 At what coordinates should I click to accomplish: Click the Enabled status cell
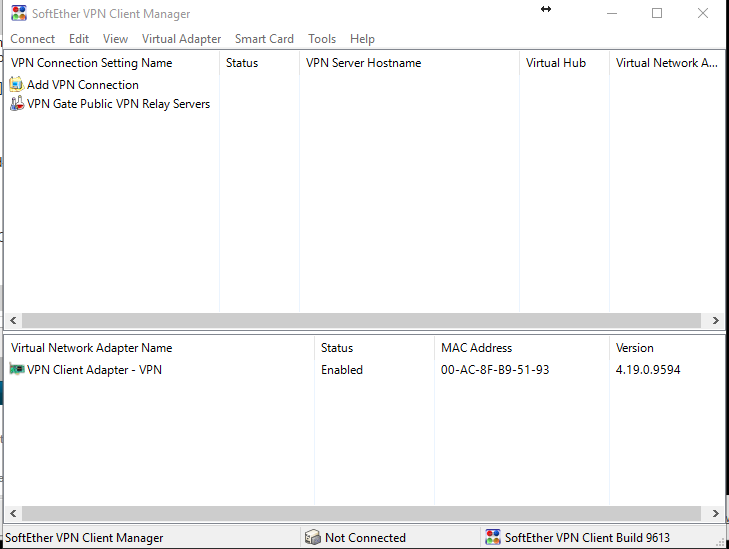[x=342, y=370]
